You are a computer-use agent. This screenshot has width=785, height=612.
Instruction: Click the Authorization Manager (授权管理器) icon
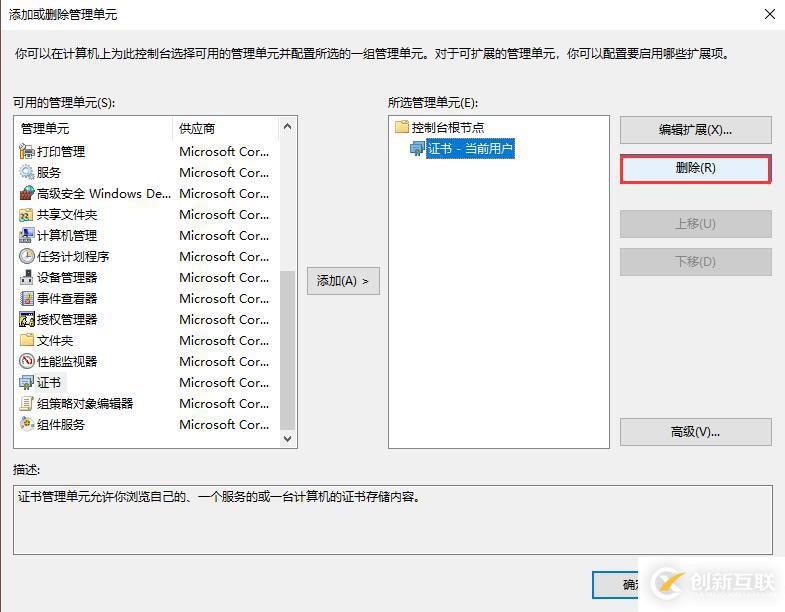pos(26,320)
